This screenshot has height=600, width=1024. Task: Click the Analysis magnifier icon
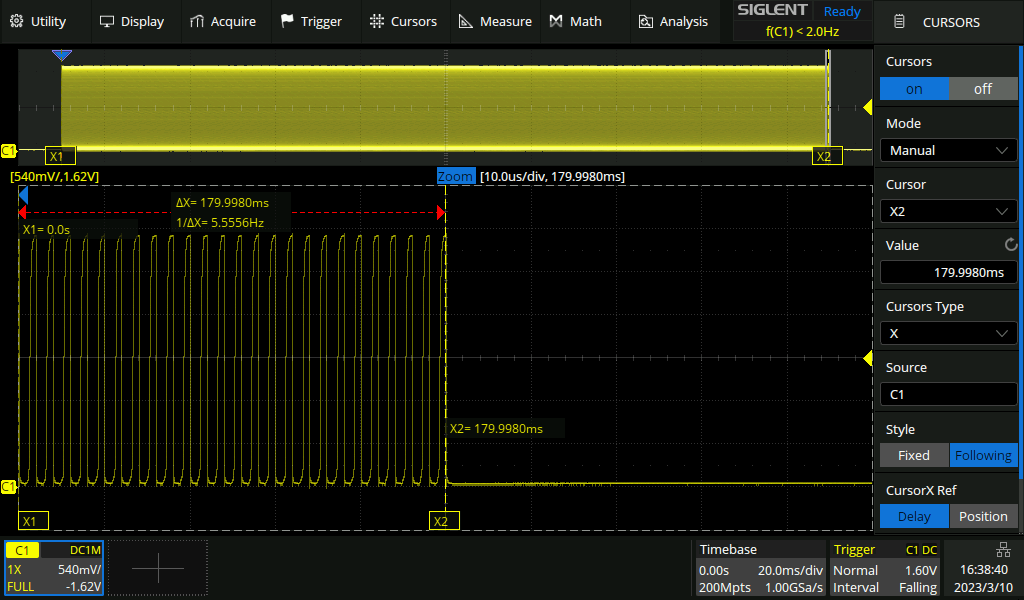click(645, 22)
